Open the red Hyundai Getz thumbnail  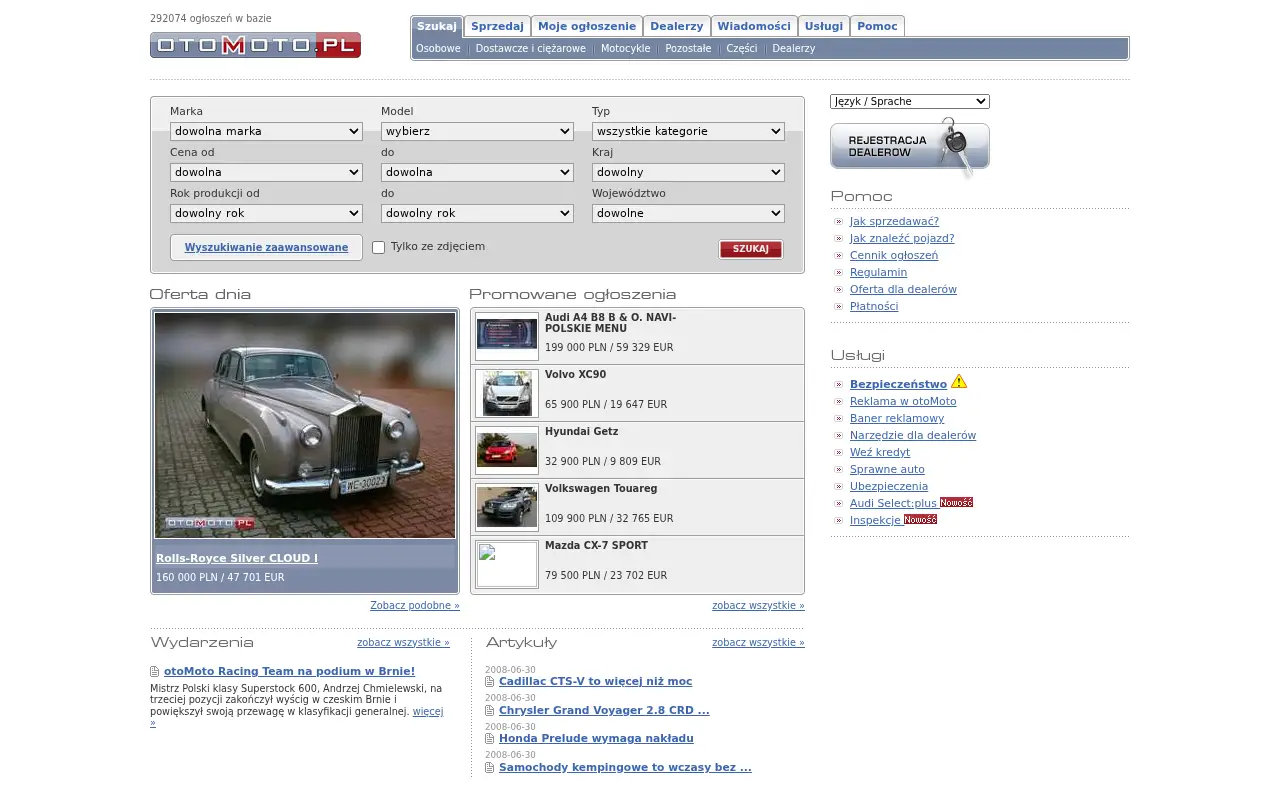pos(507,450)
